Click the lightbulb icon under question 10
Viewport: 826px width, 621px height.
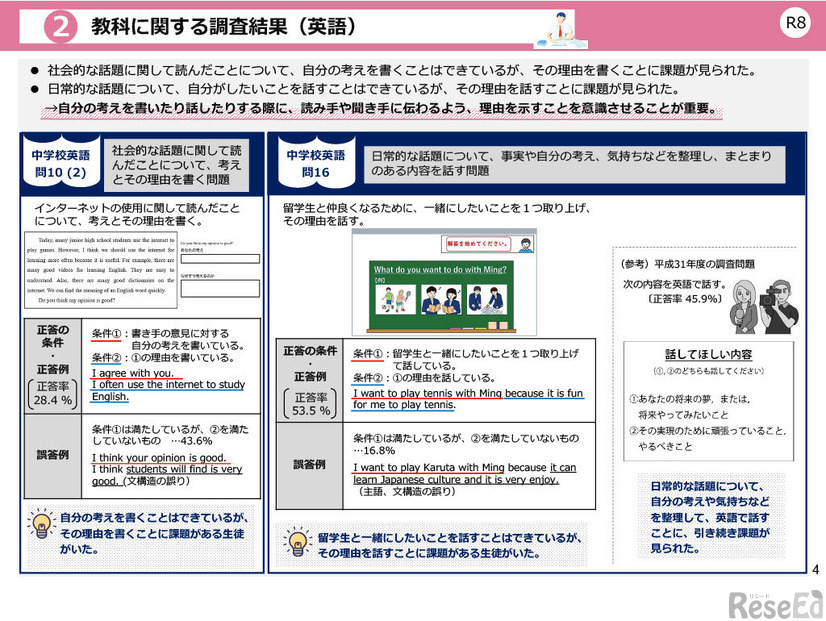click(42, 524)
